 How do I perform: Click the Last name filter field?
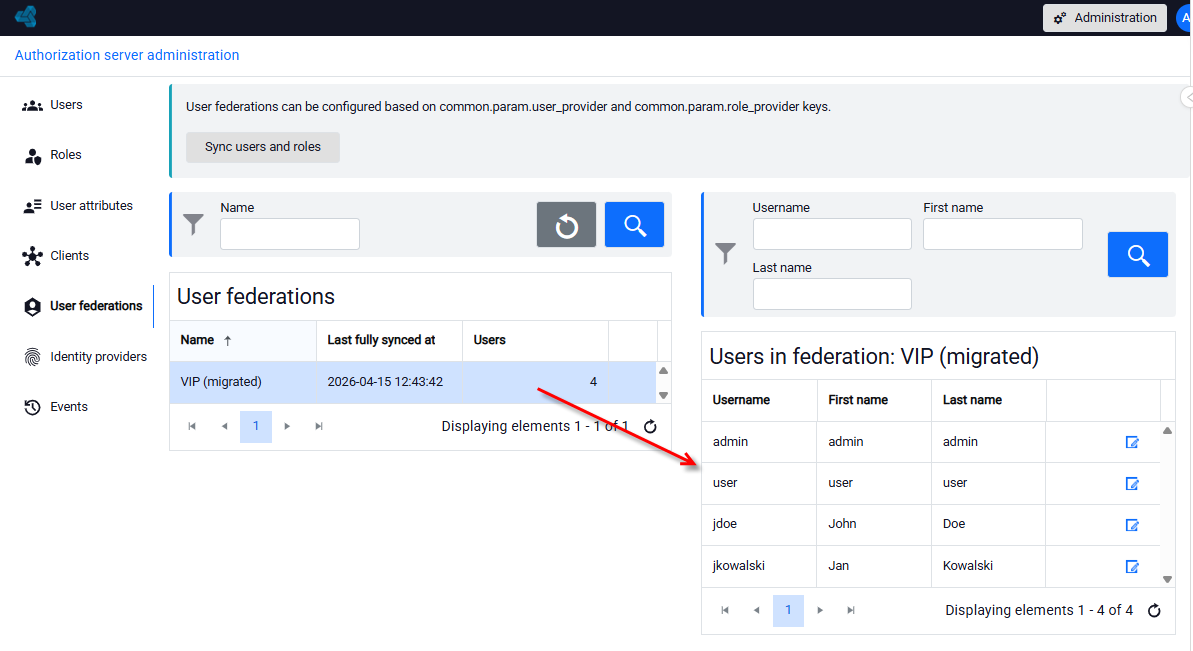pyautogui.click(x=832, y=294)
